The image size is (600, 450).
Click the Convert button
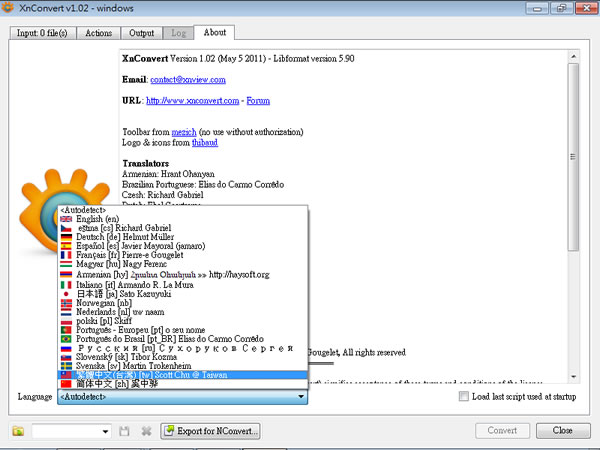coord(502,430)
